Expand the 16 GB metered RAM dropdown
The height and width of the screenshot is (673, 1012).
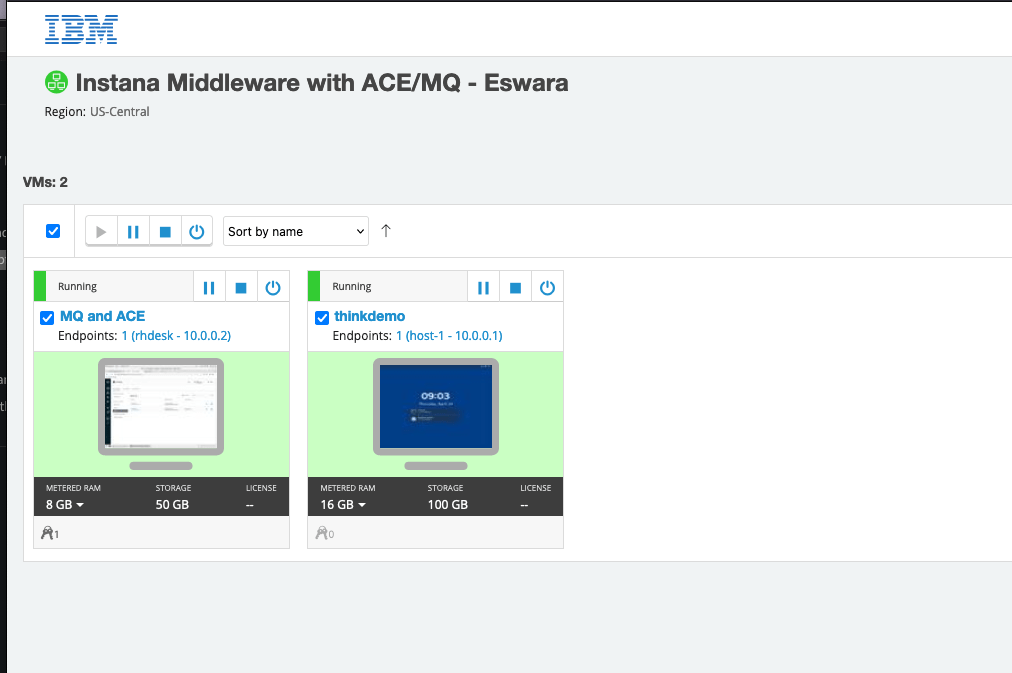[343, 505]
